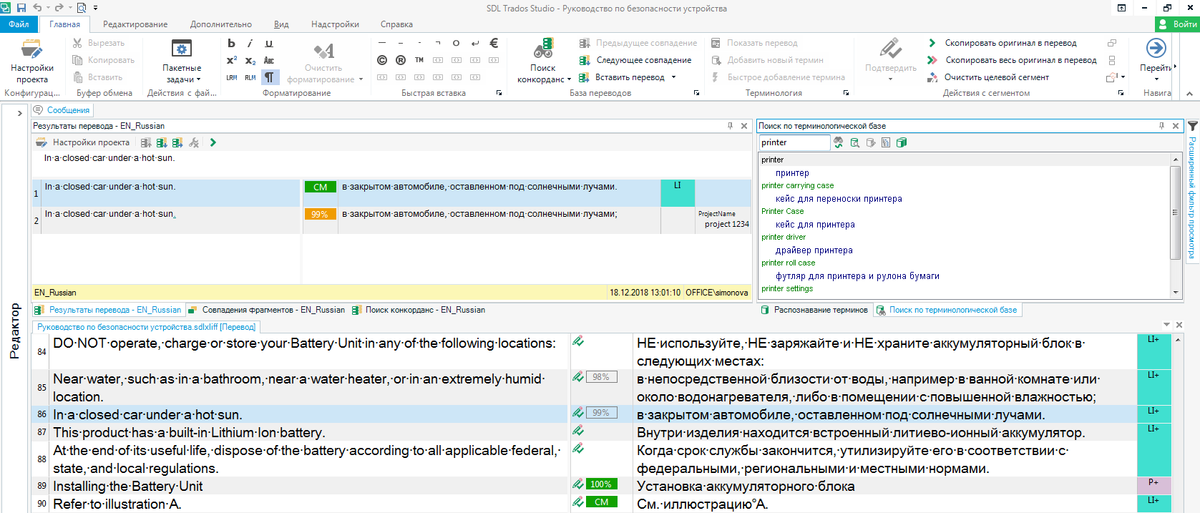Switch to Дополнительно ribbon tab
The height and width of the screenshot is (513, 1200).
220,23
